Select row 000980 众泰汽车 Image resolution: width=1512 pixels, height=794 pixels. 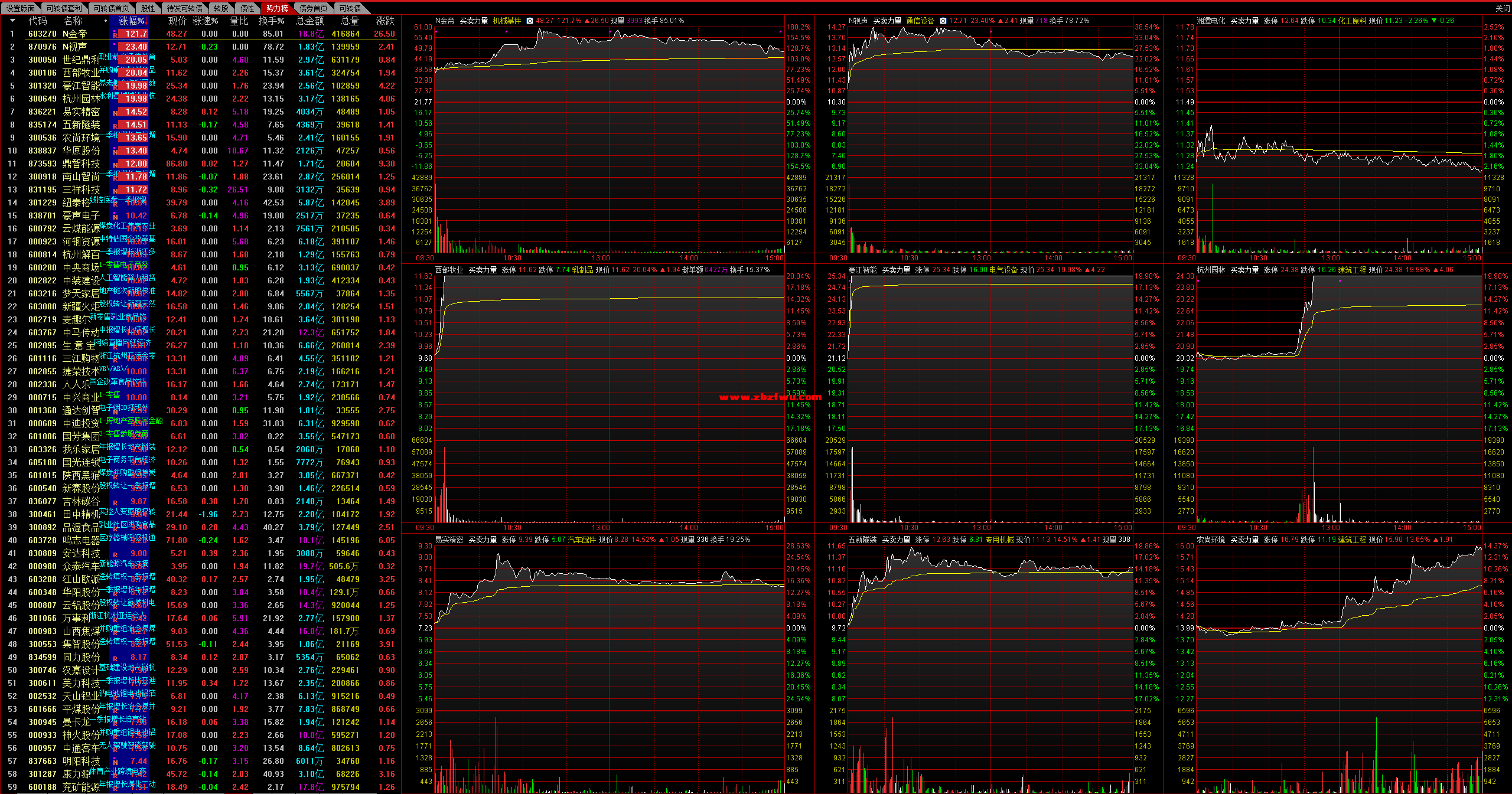tap(201, 566)
